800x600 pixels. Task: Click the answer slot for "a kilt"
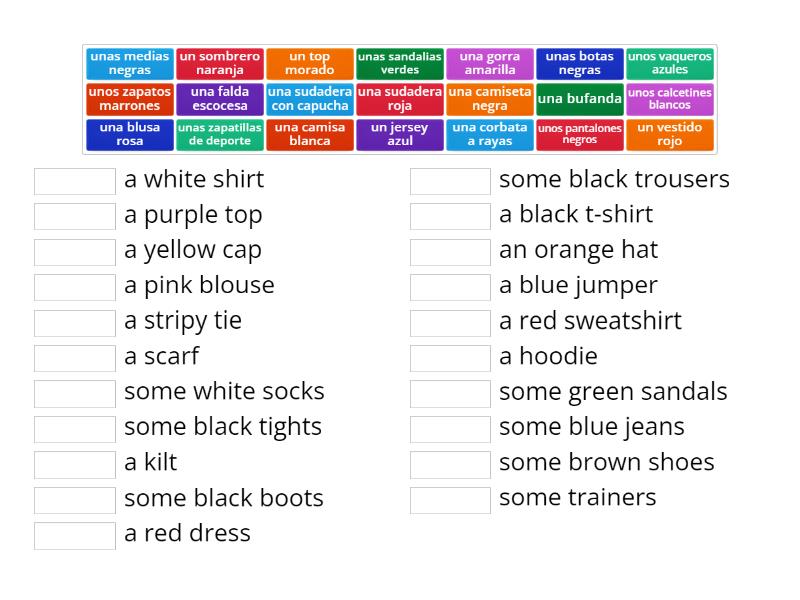[75, 463]
